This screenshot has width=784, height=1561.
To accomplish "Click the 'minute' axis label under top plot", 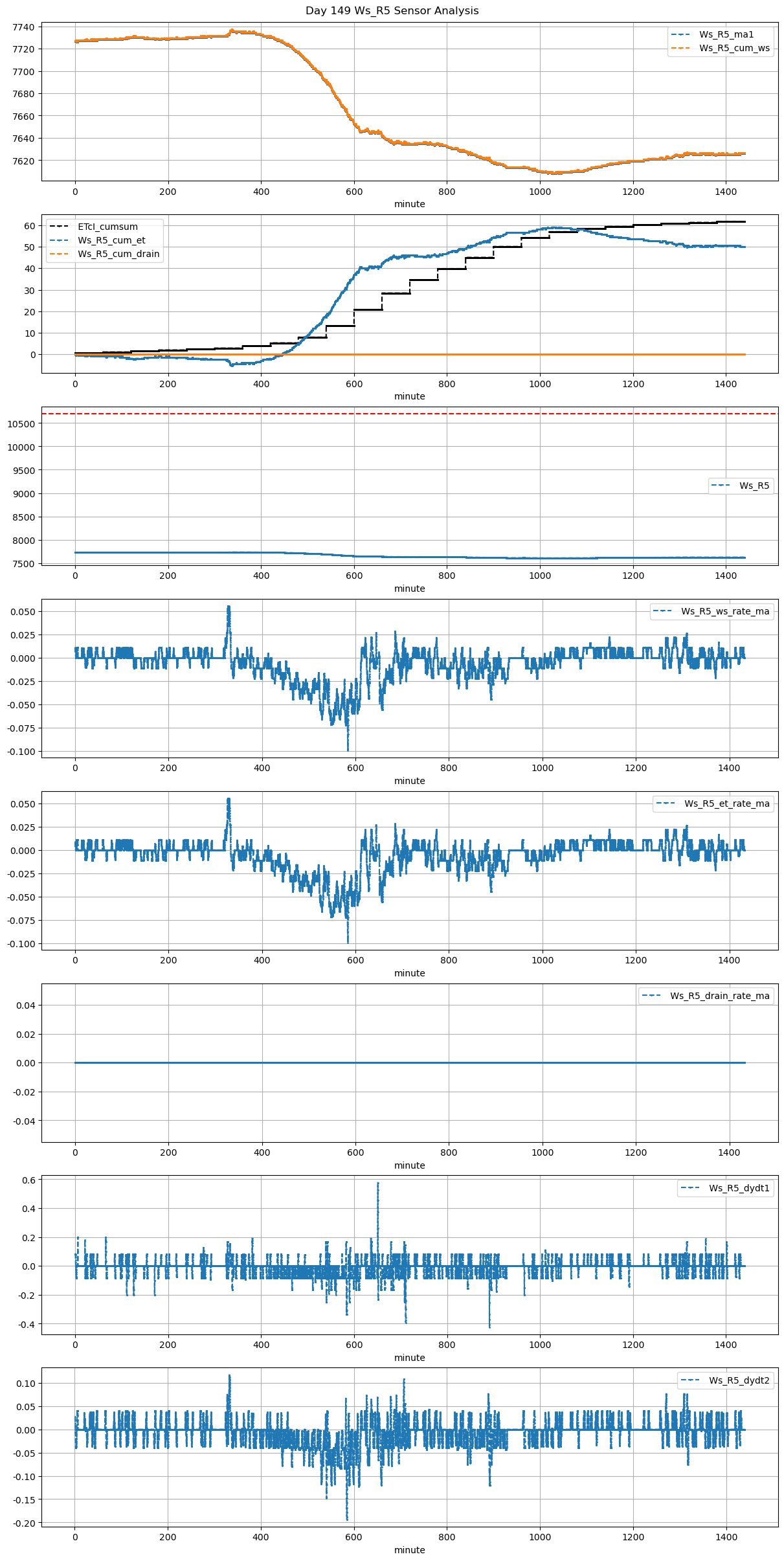I will (409, 204).
